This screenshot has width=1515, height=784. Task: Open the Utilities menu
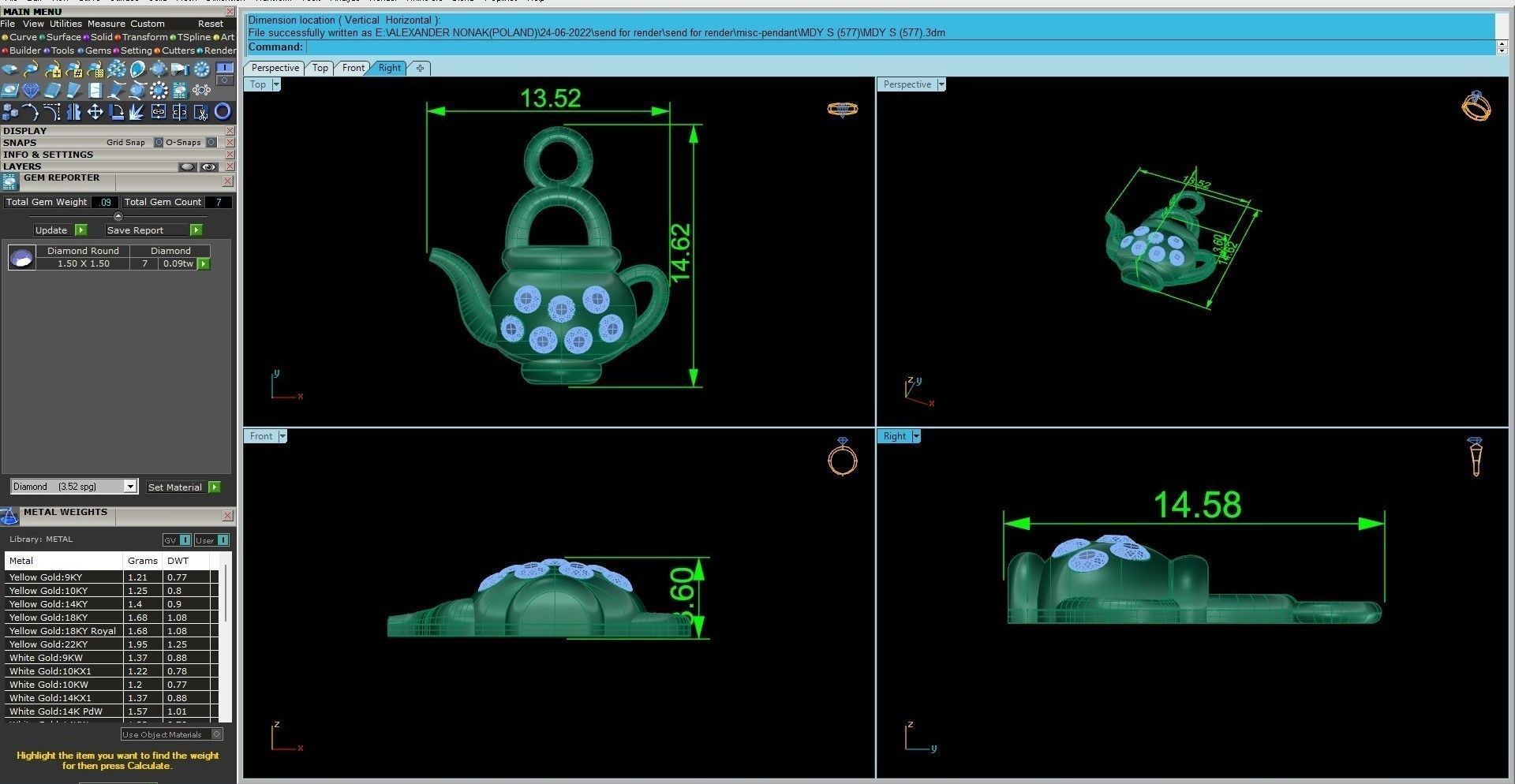coord(65,24)
